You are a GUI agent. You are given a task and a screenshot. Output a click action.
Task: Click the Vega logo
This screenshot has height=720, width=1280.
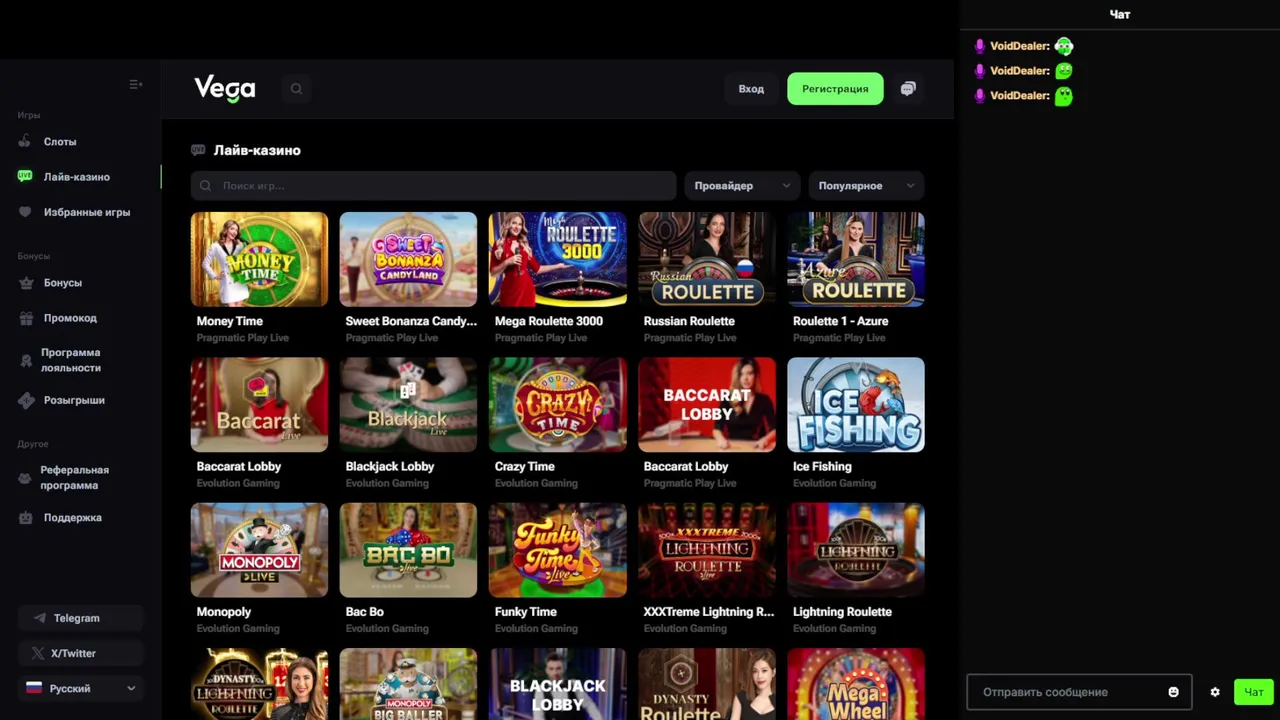(225, 89)
